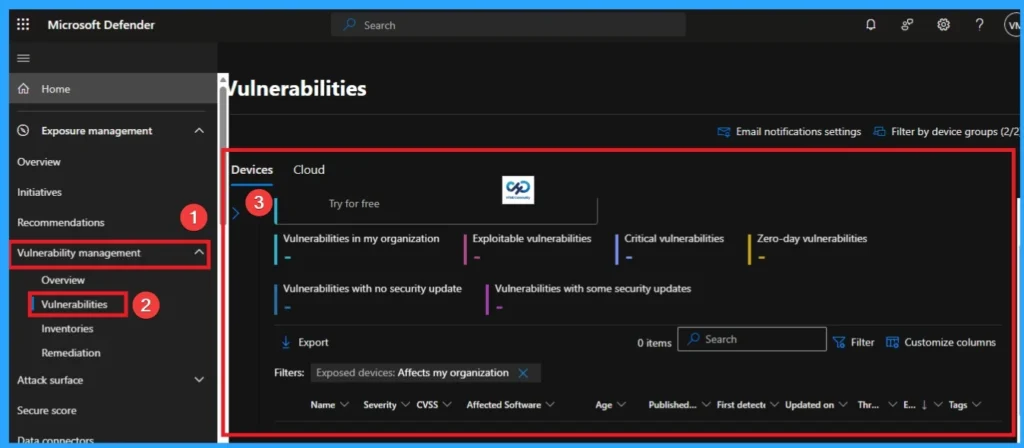Open the Tags column dropdown
This screenshot has height=448, width=1024.
pyautogui.click(x=976, y=405)
